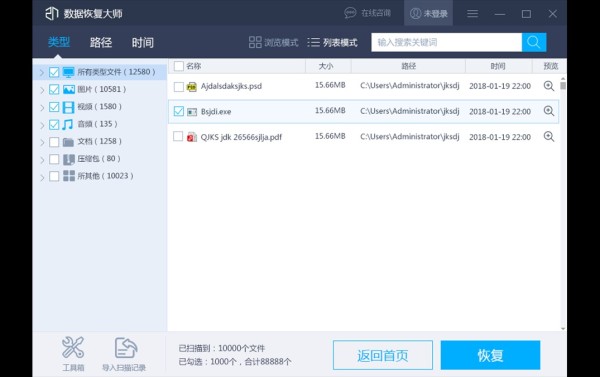Open the hamburger main menu icon
The height and width of the screenshot is (377, 600).
tap(473, 14)
